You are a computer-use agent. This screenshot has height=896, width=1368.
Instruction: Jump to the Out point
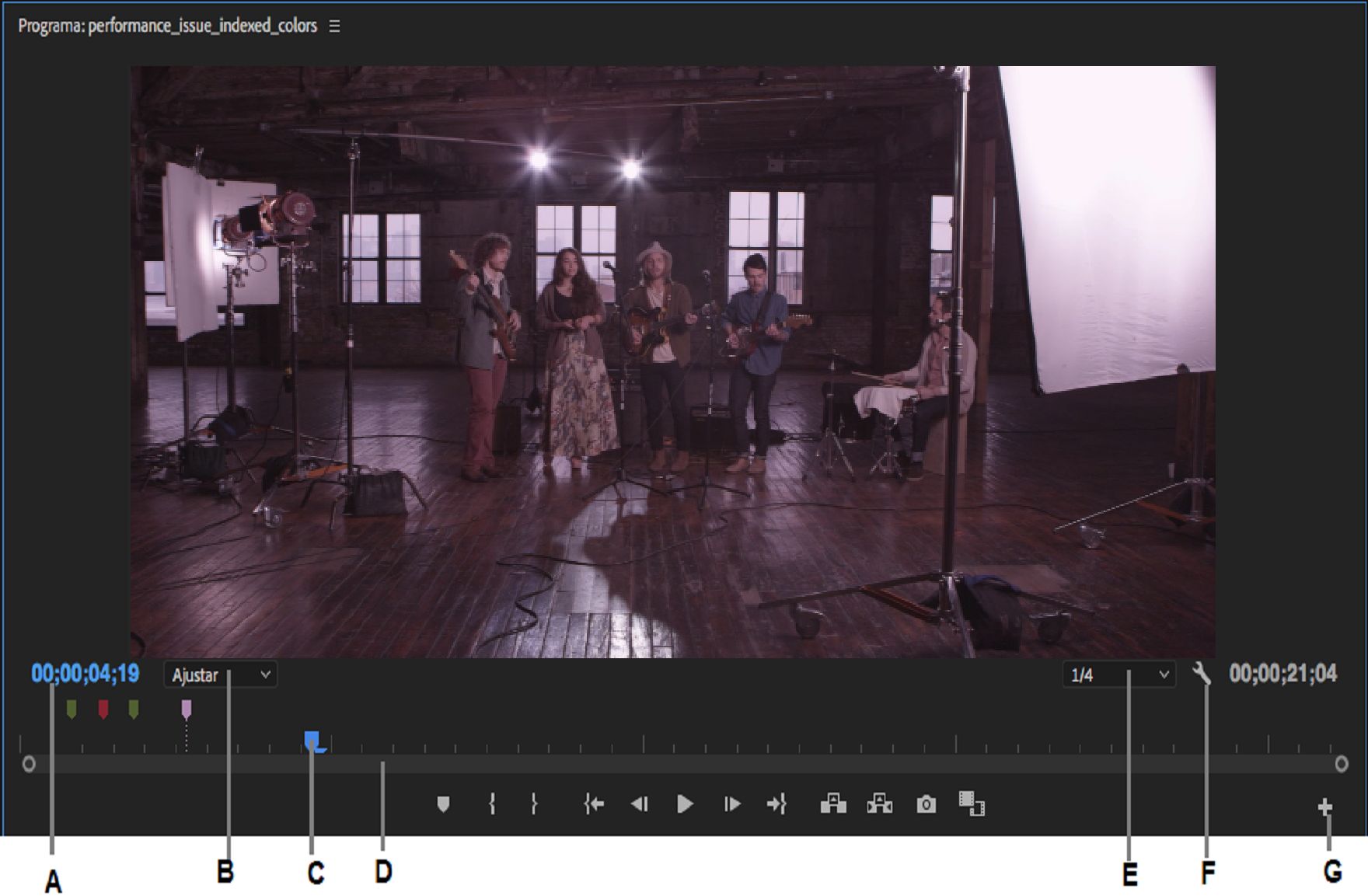point(778,806)
